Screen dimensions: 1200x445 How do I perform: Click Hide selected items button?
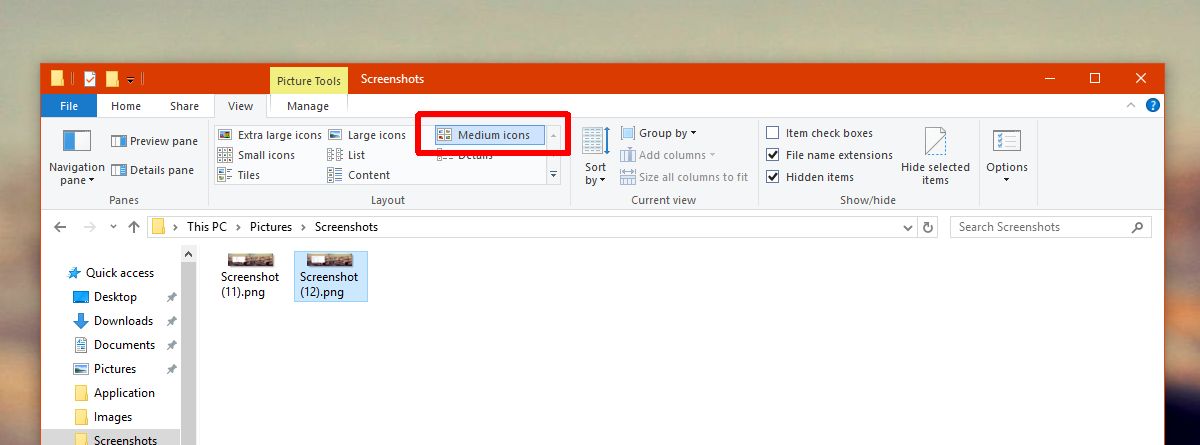(x=935, y=156)
